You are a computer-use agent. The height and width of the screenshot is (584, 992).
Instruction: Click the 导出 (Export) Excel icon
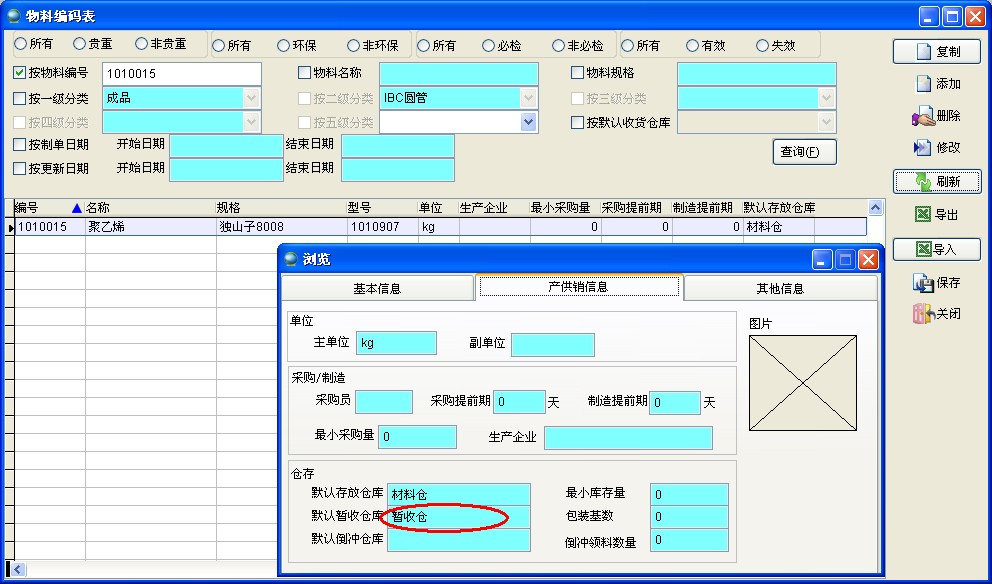(936, 214)
